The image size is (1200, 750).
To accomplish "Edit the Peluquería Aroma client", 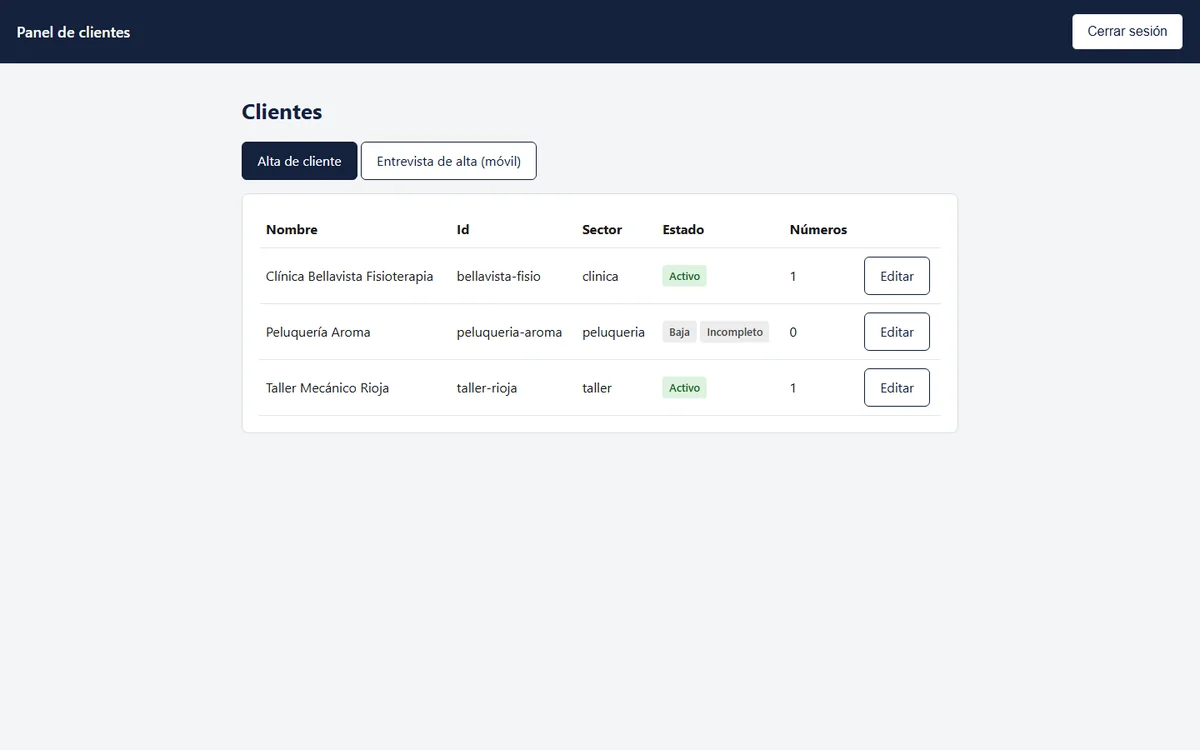I will click(897, 332).
